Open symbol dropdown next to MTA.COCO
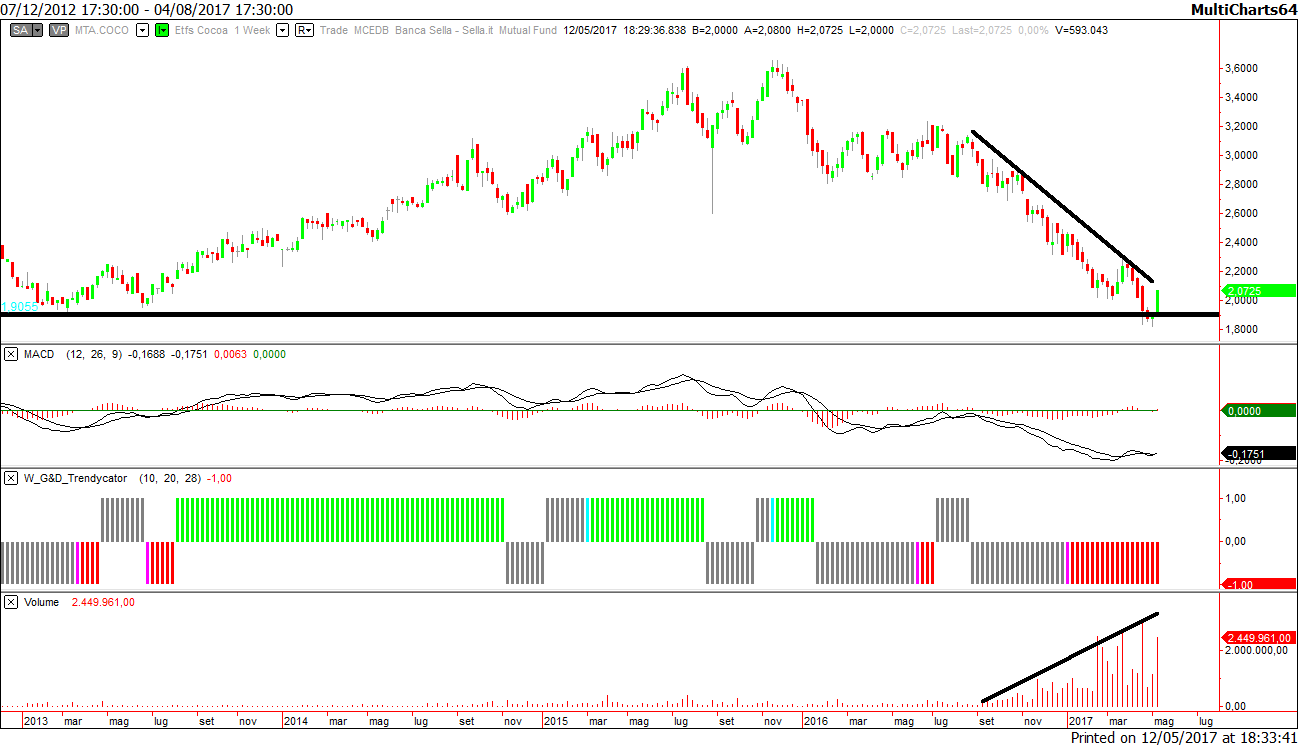The image size is (1298, 746). 142,30
